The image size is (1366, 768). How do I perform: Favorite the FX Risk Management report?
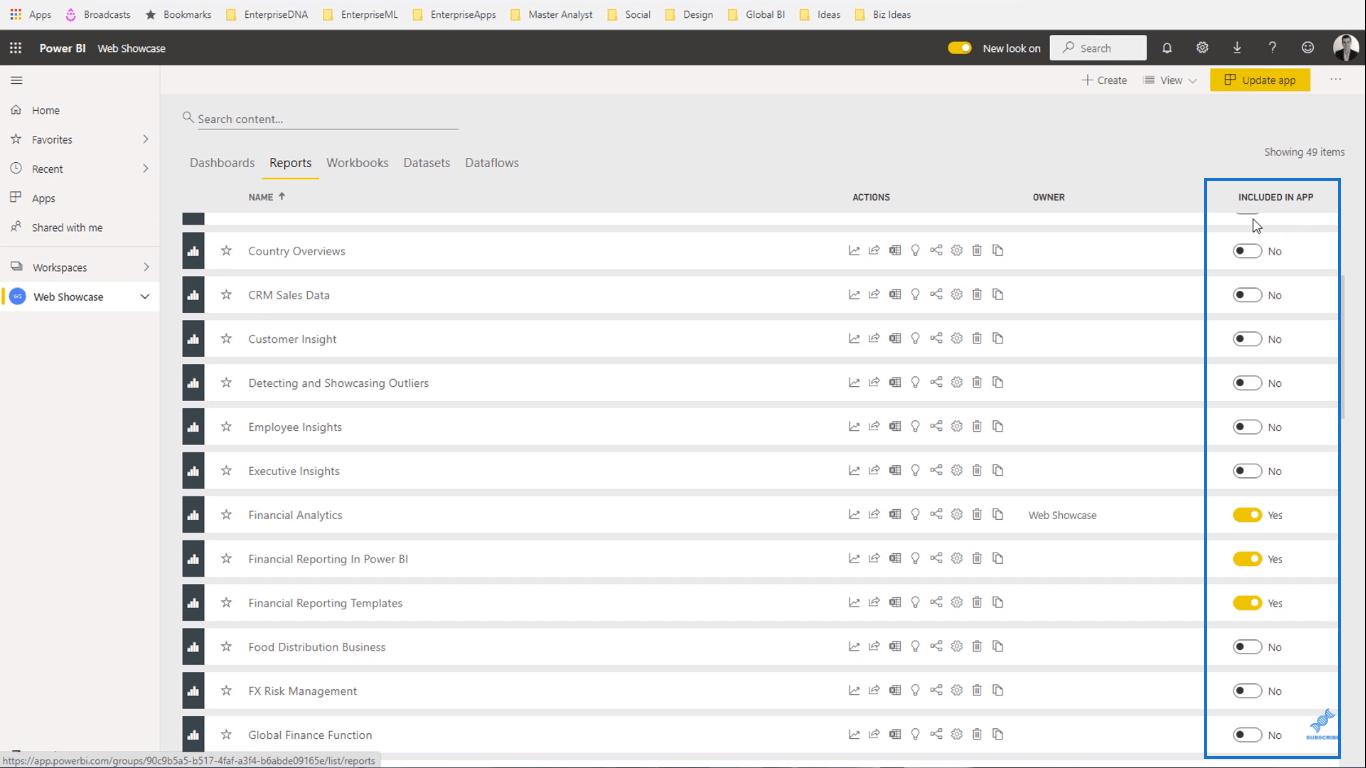[226, 691]
